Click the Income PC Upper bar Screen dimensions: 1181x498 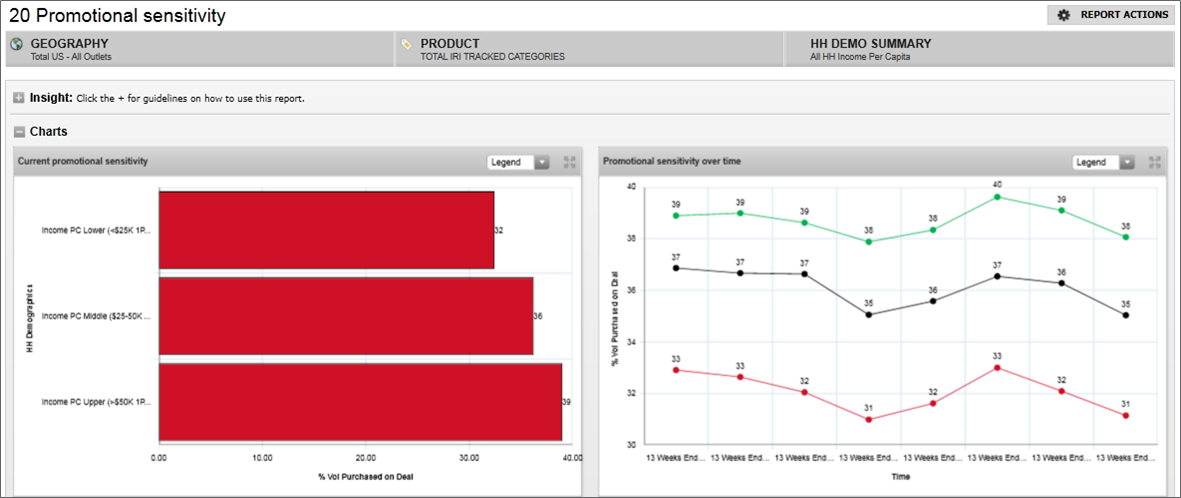(x=360, y=402)
